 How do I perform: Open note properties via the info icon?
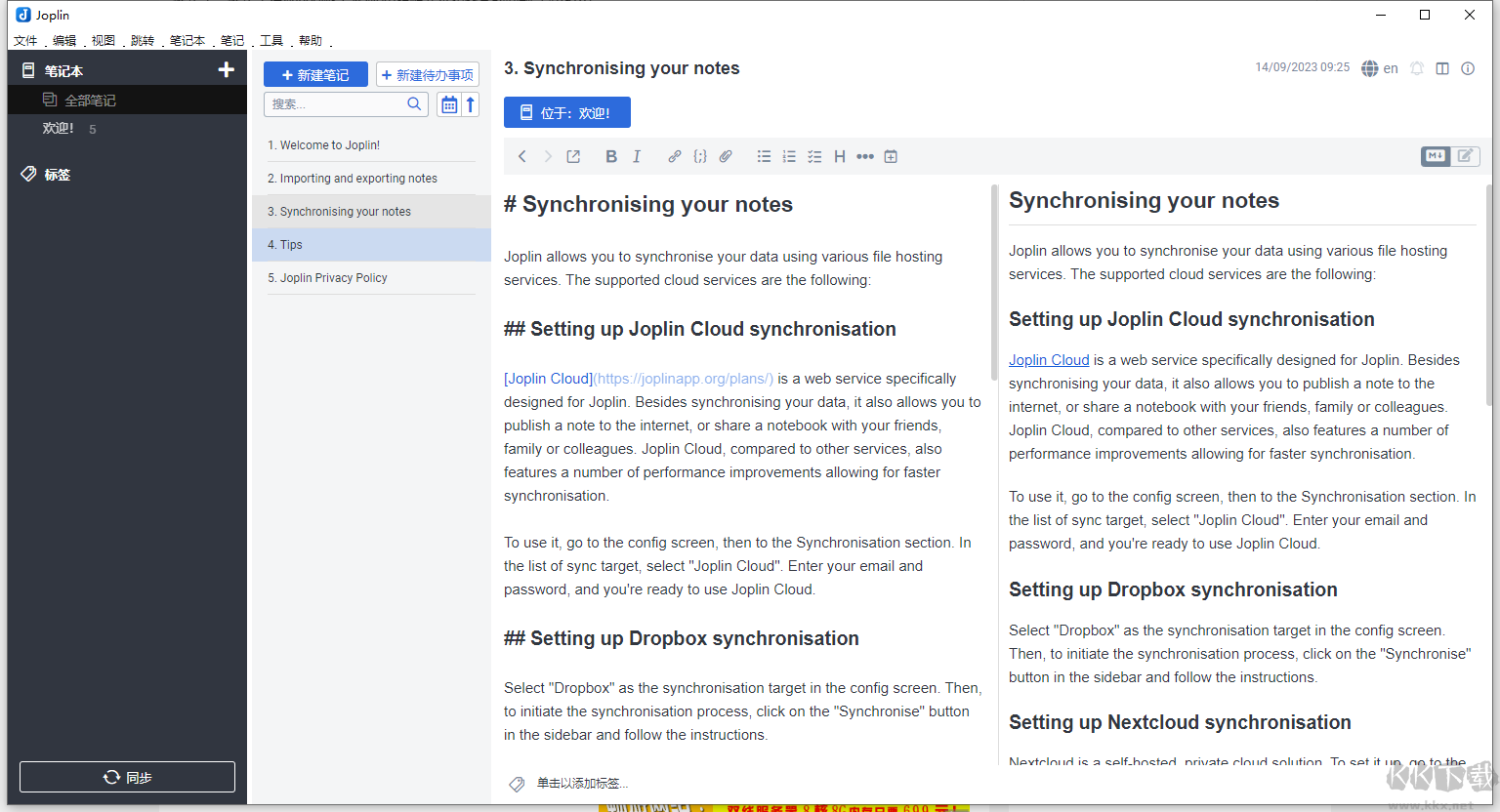[x=1468, y=68]
